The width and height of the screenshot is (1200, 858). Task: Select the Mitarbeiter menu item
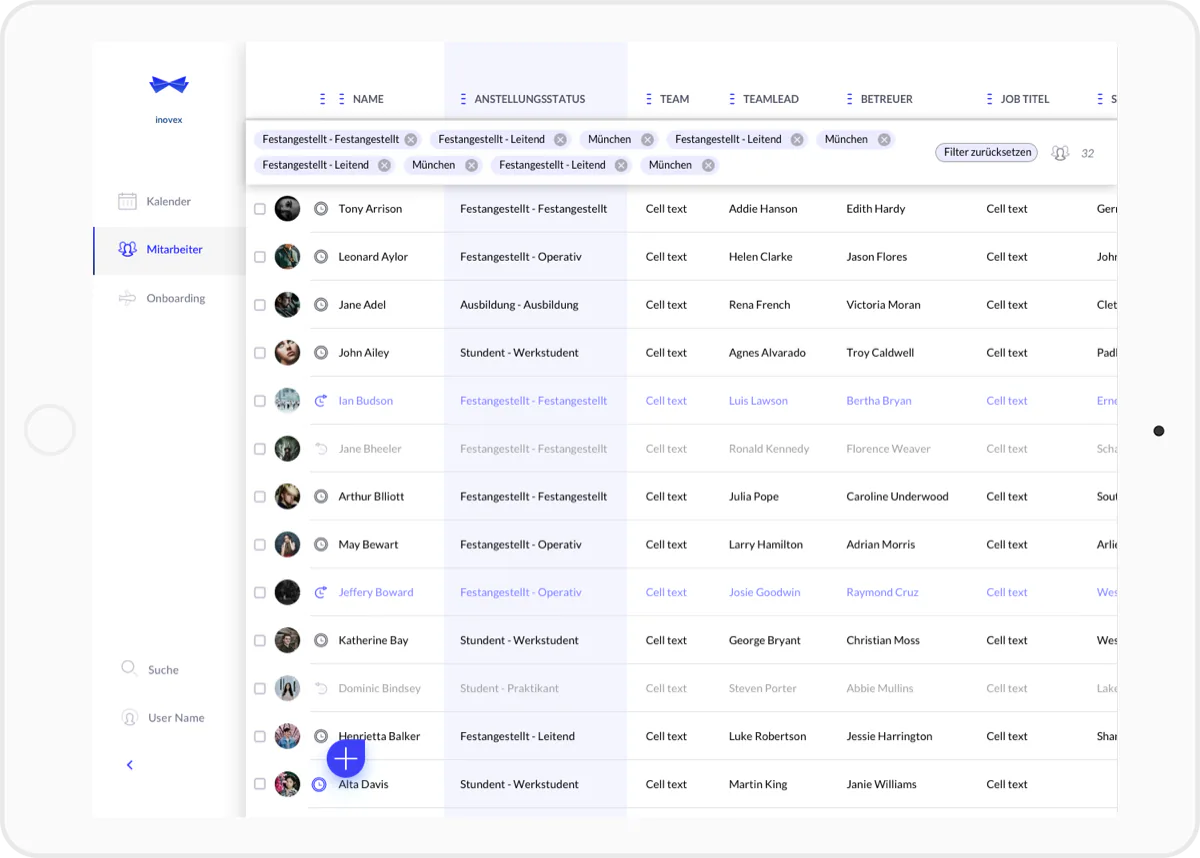pos(169,250)
